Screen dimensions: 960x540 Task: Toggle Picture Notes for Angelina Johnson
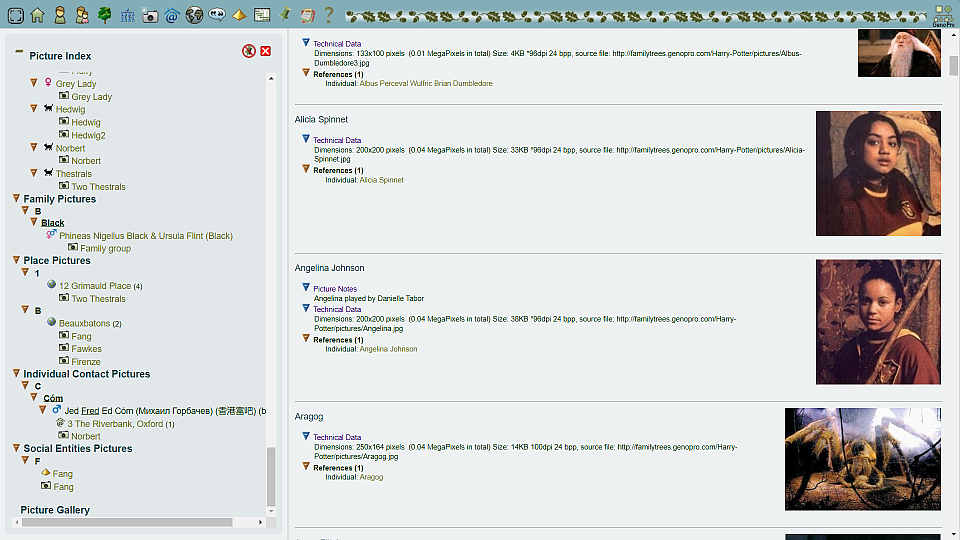306,287
